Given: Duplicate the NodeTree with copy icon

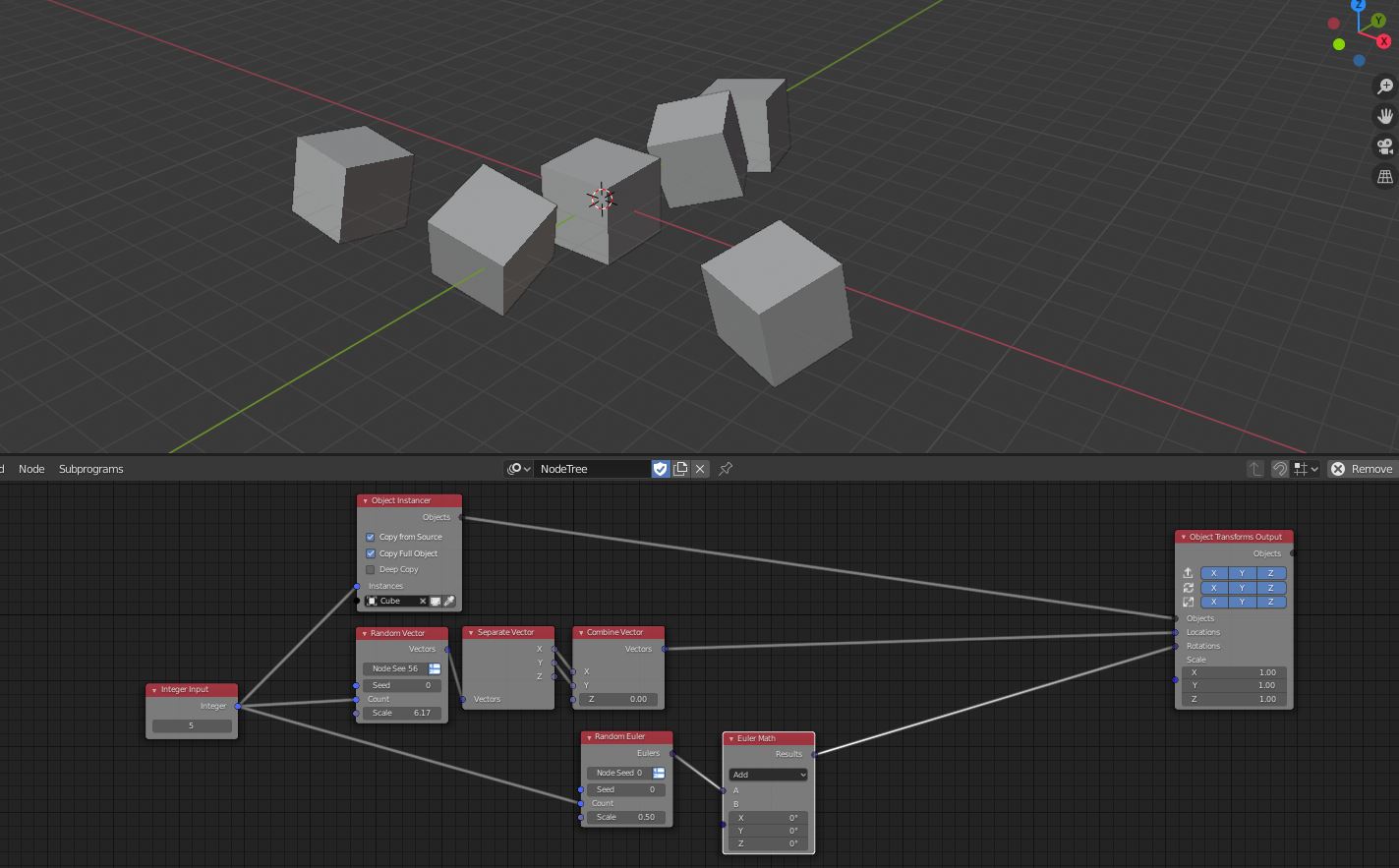Looking at the screenshot, I should [x=680, y=469].
